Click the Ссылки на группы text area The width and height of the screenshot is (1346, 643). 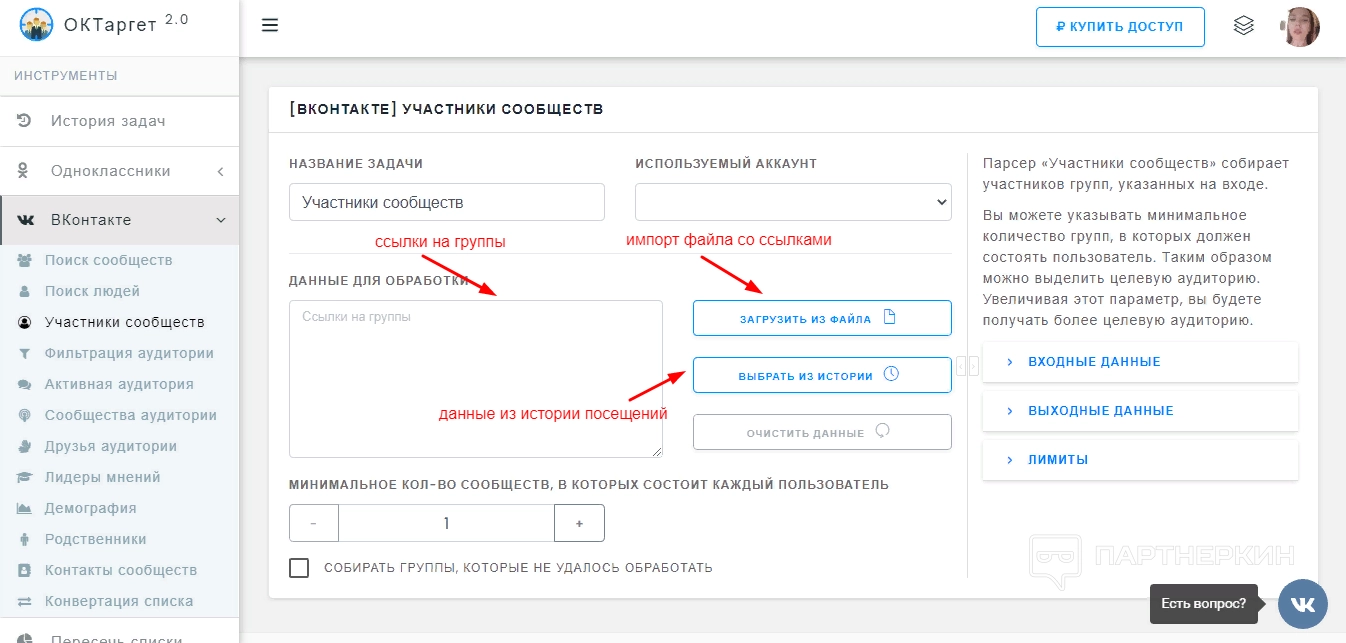coord(475,379)
